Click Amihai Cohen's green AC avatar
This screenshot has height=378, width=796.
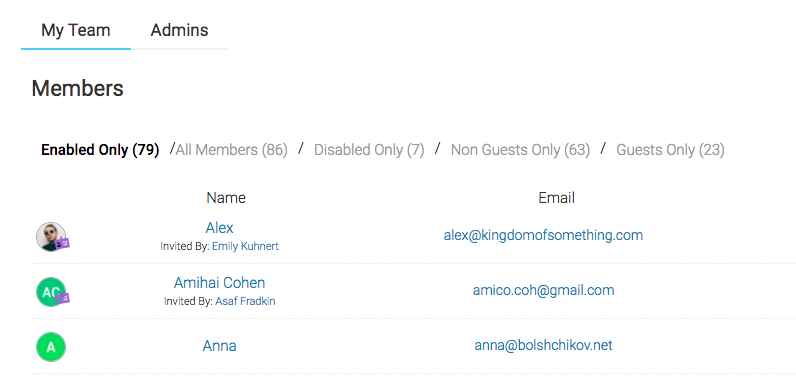pyautogui.click(x=51, y=292)
